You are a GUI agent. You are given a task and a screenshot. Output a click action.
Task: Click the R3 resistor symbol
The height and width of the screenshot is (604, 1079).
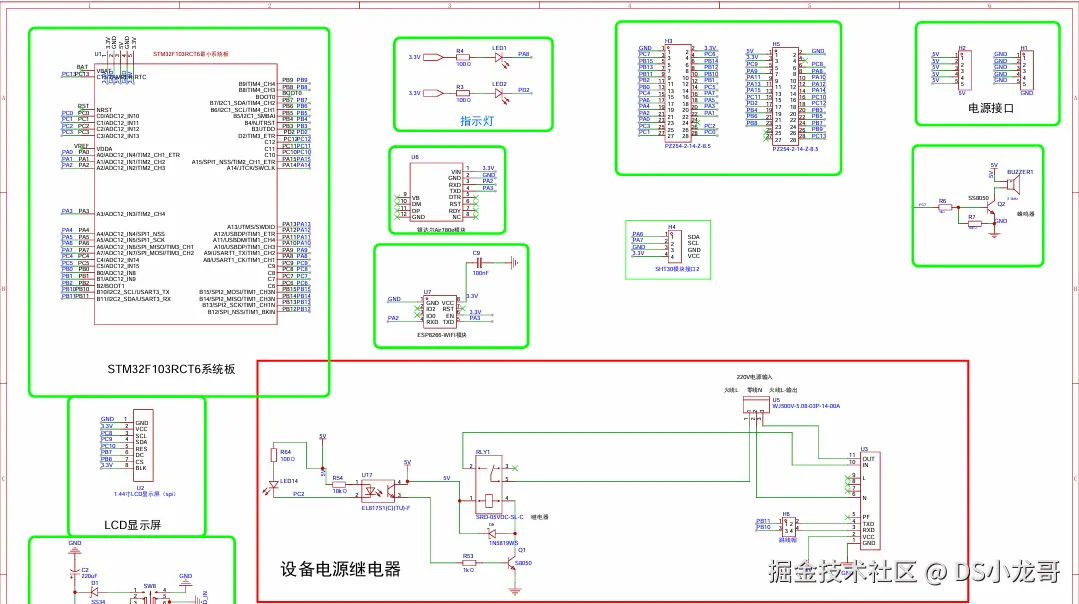[462, 94]
